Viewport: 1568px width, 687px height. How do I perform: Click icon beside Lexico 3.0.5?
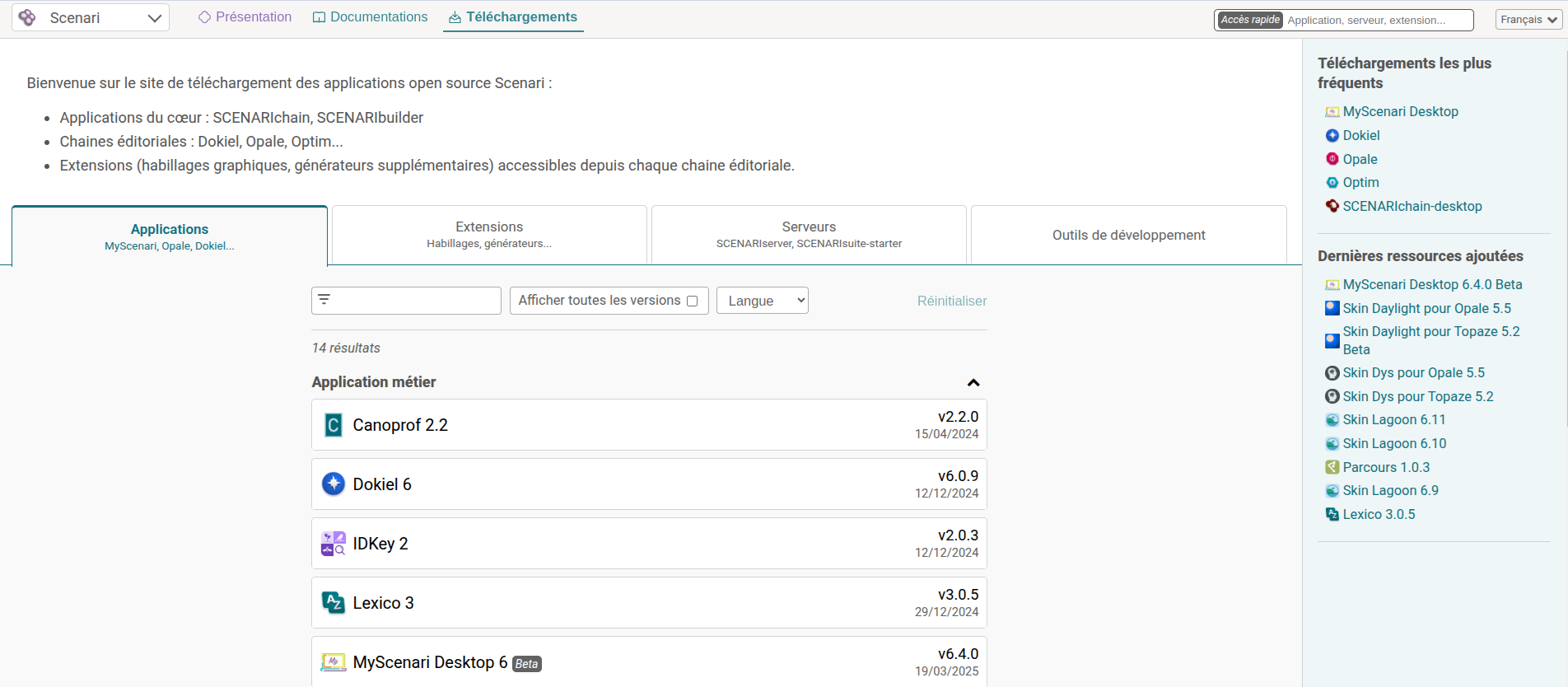(1332, 514)
